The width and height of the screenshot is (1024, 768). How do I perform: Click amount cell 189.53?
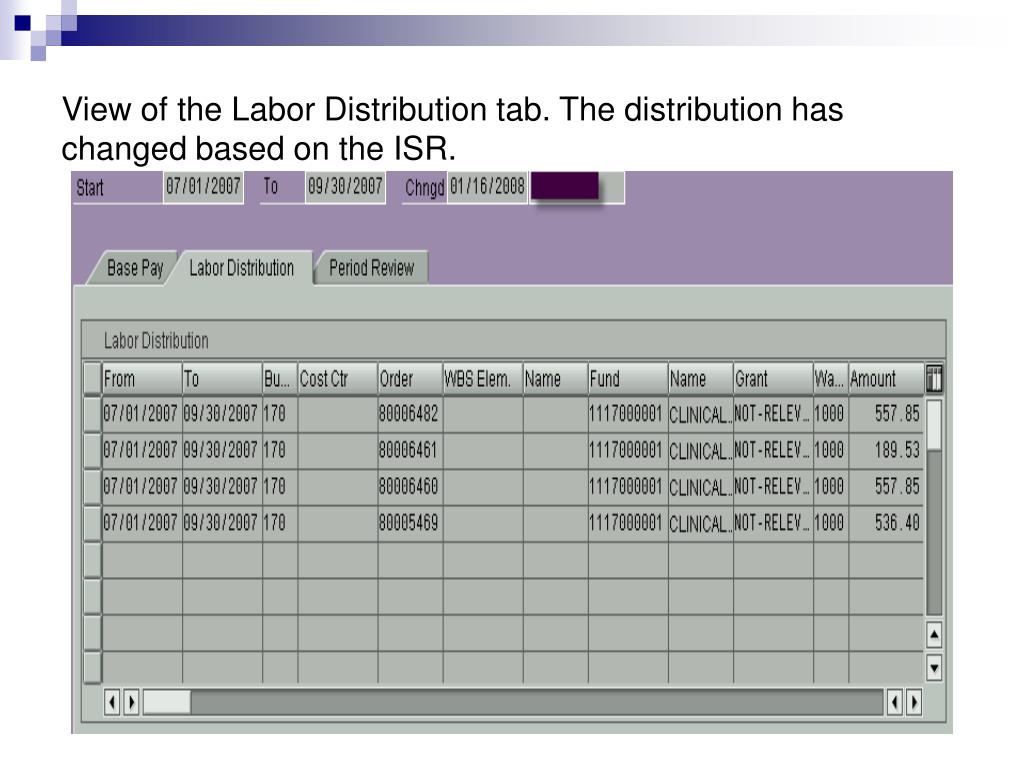pyautogui.click(x=886, y=451)
